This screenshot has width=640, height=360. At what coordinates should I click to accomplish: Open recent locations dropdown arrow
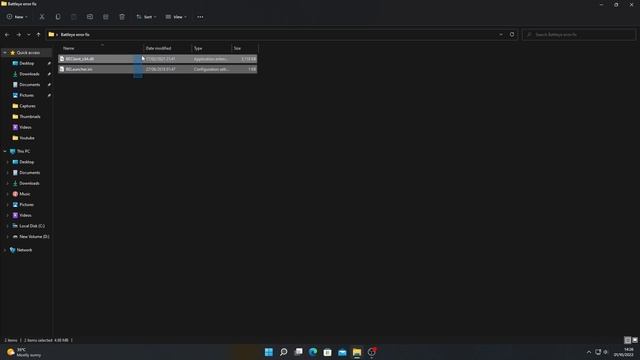(x=29, y=35)
